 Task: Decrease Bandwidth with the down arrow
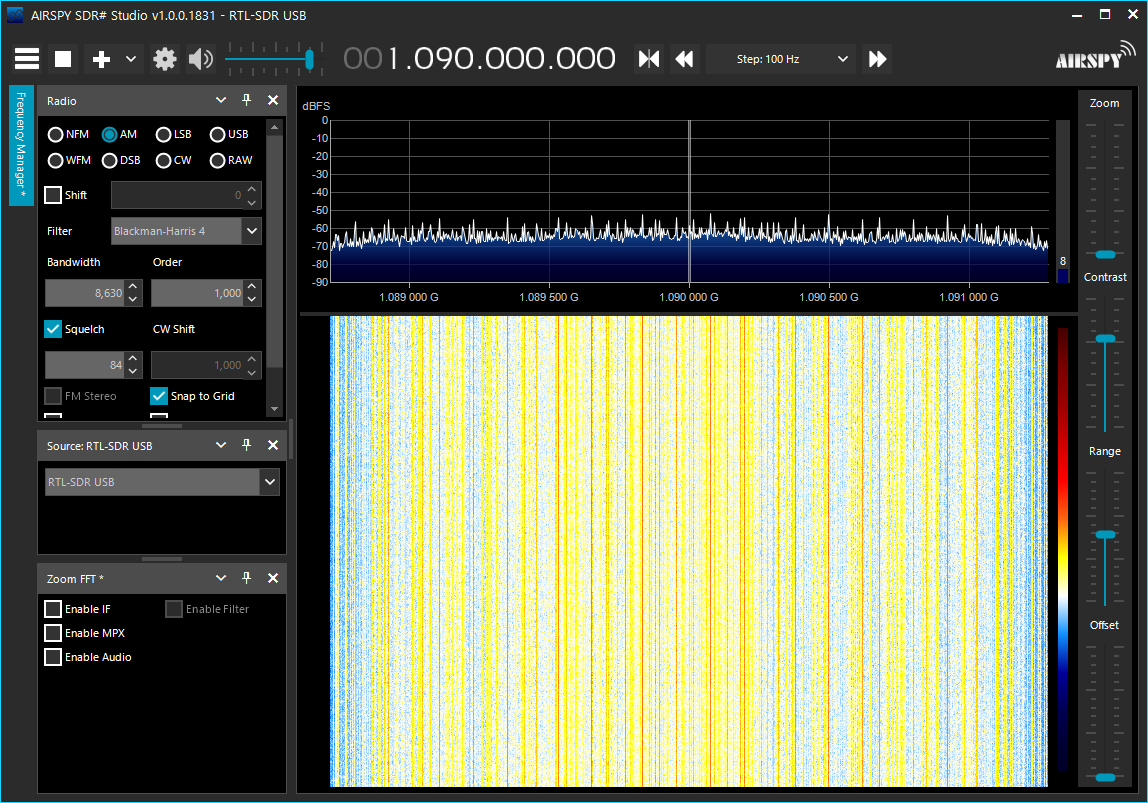133,299
